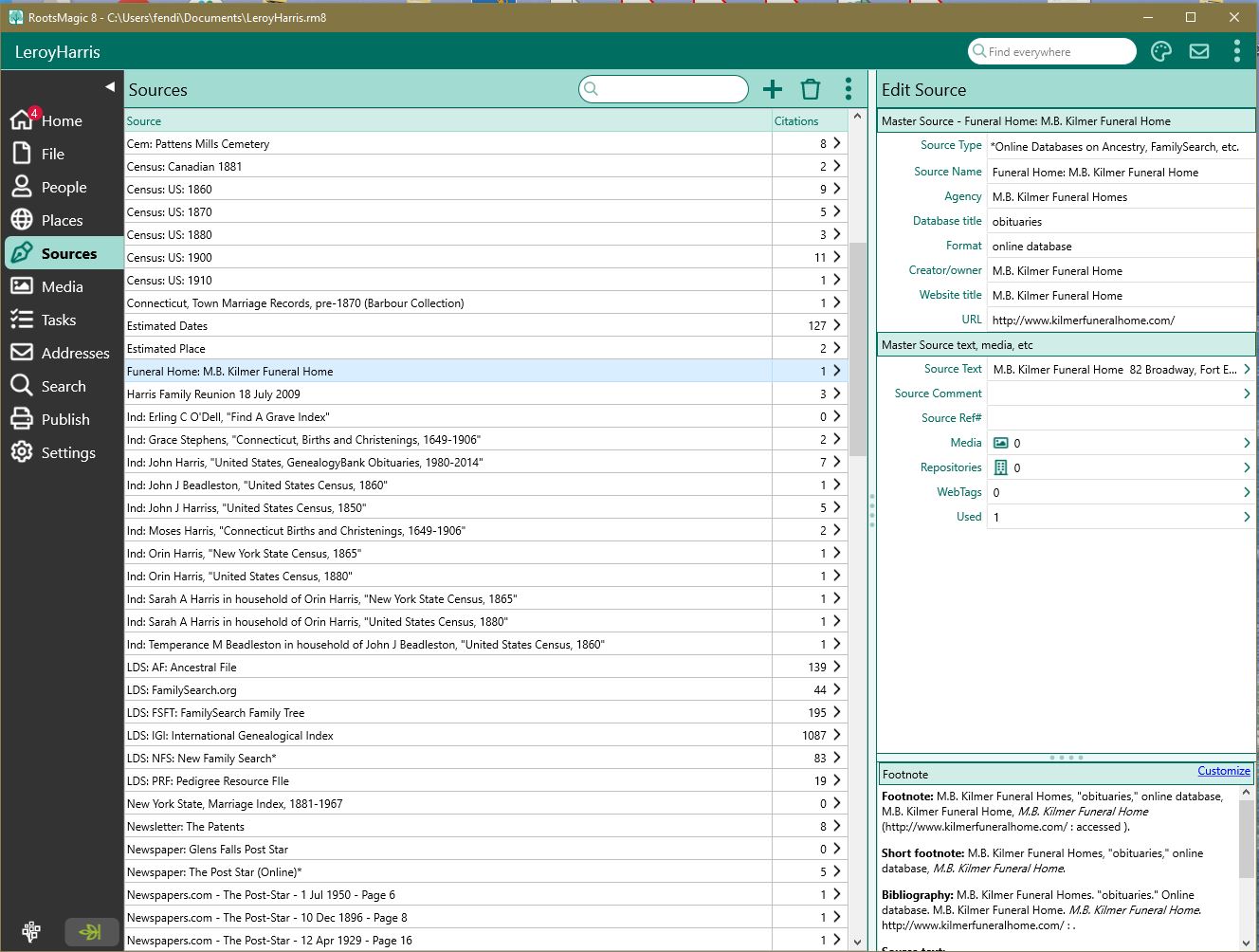This screenshot has width=1259, height=952.
Task: Click the green arrow icon at the sidebar bottom
Action: point(91,932)
